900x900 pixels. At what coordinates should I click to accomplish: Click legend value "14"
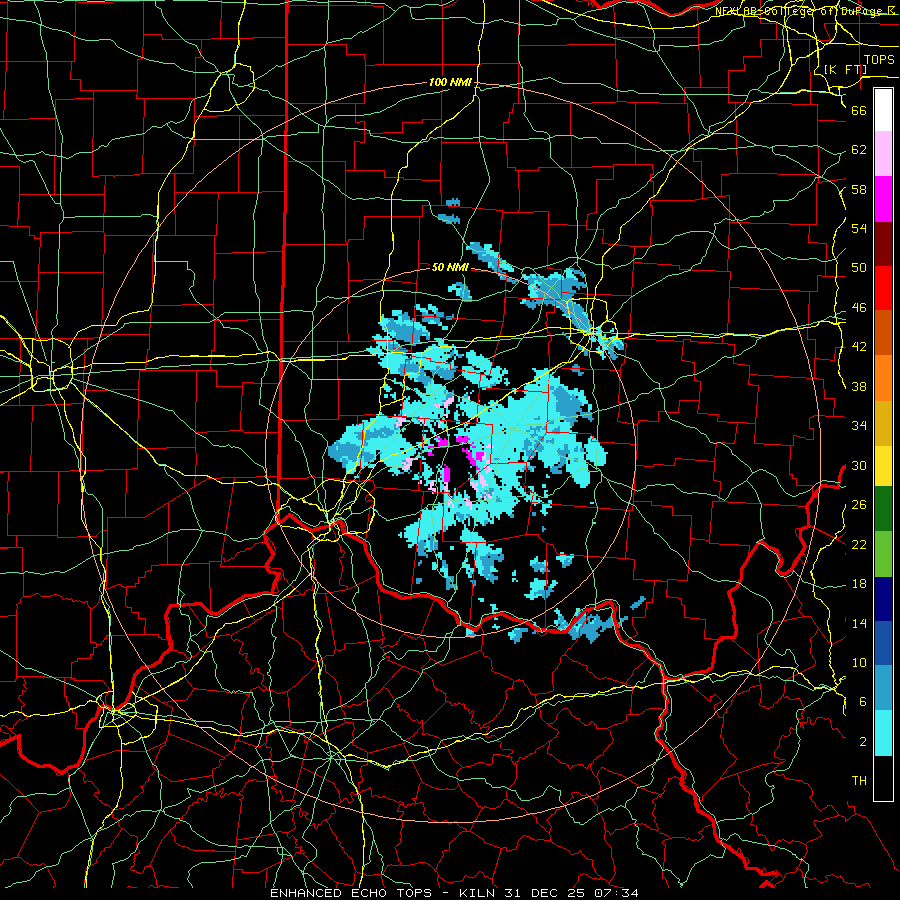click(859, 623)
